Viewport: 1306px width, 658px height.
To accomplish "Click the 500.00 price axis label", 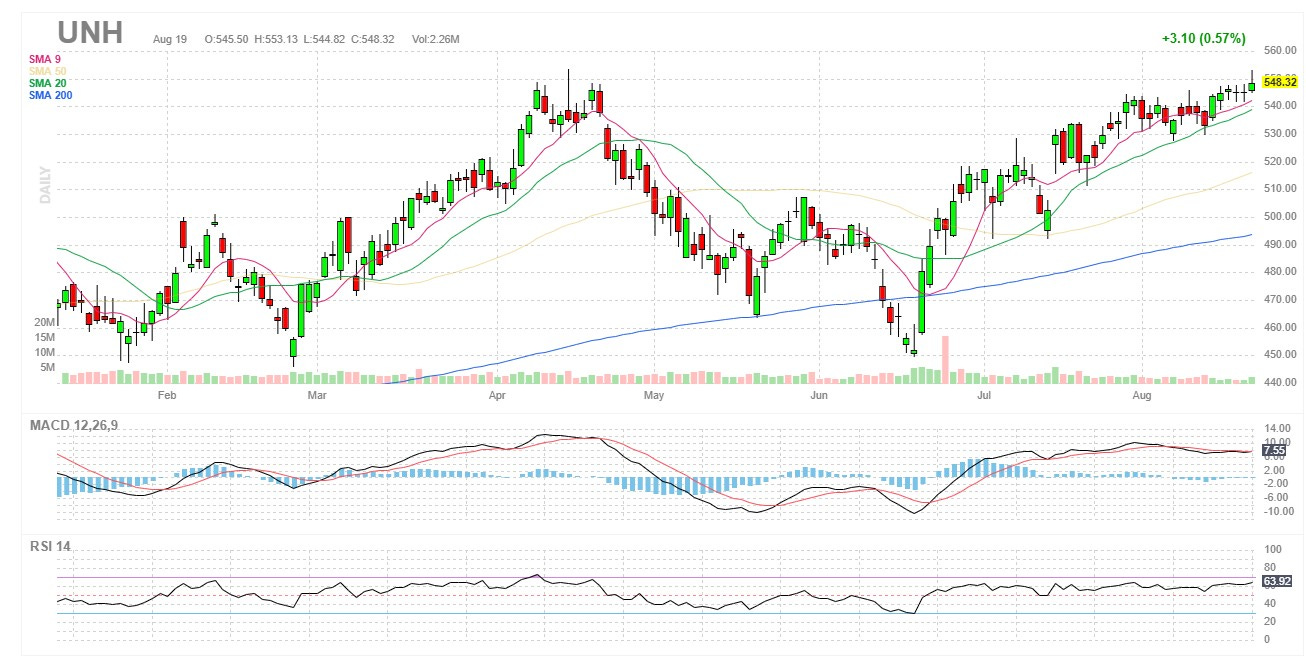I will click(x=1281, y=216).
